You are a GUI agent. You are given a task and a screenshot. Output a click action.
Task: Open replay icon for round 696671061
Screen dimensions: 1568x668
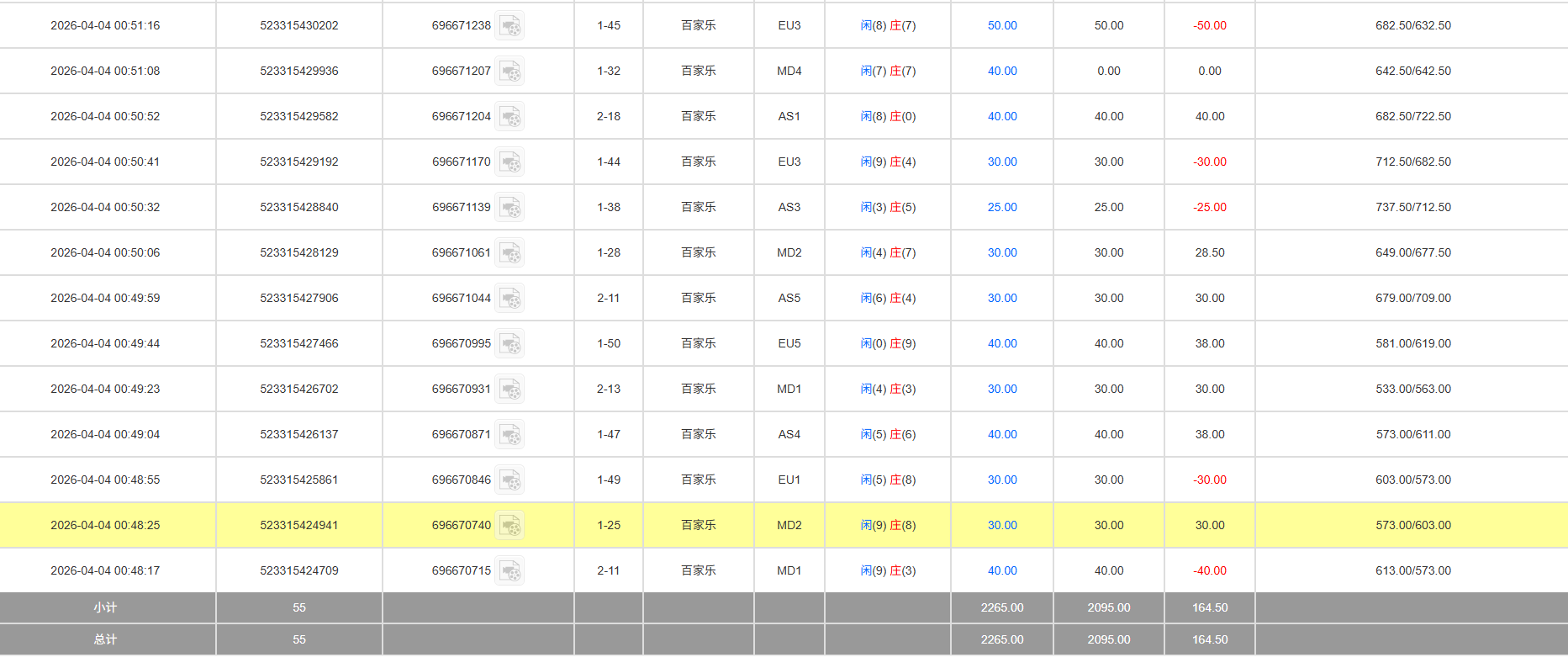tap(509, 253)
